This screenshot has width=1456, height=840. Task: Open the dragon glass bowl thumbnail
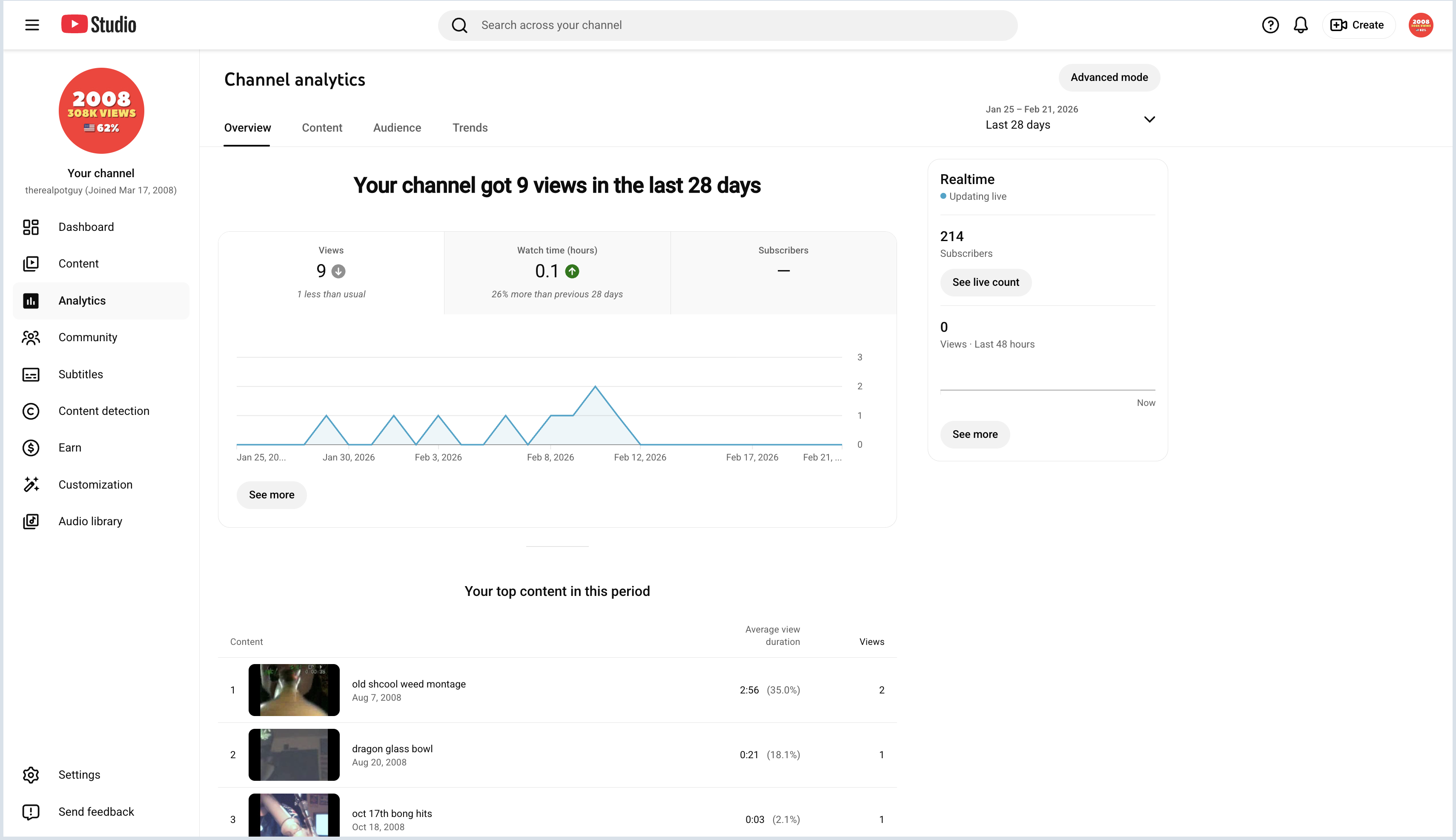(x=294, y=755)
